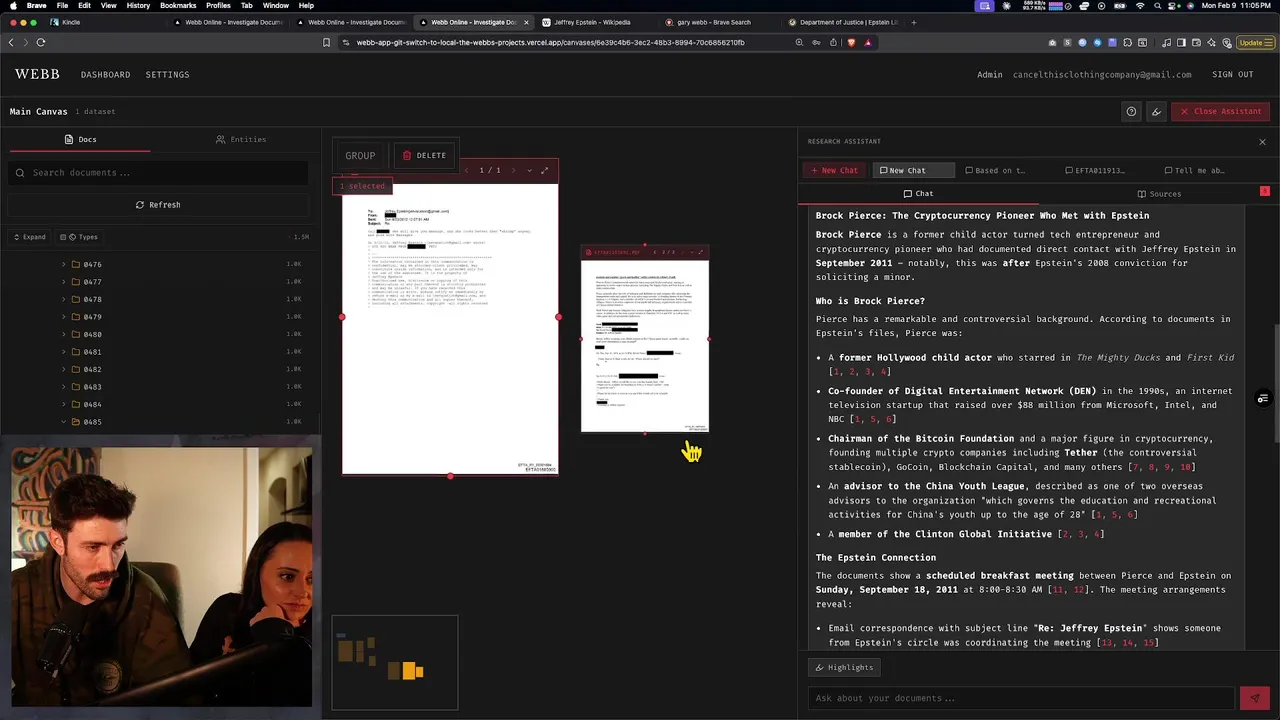Open the 'Based on t...' chat tab
Image resolution: width=1280 pixels, height=720 pixels.
coord(996,170)
